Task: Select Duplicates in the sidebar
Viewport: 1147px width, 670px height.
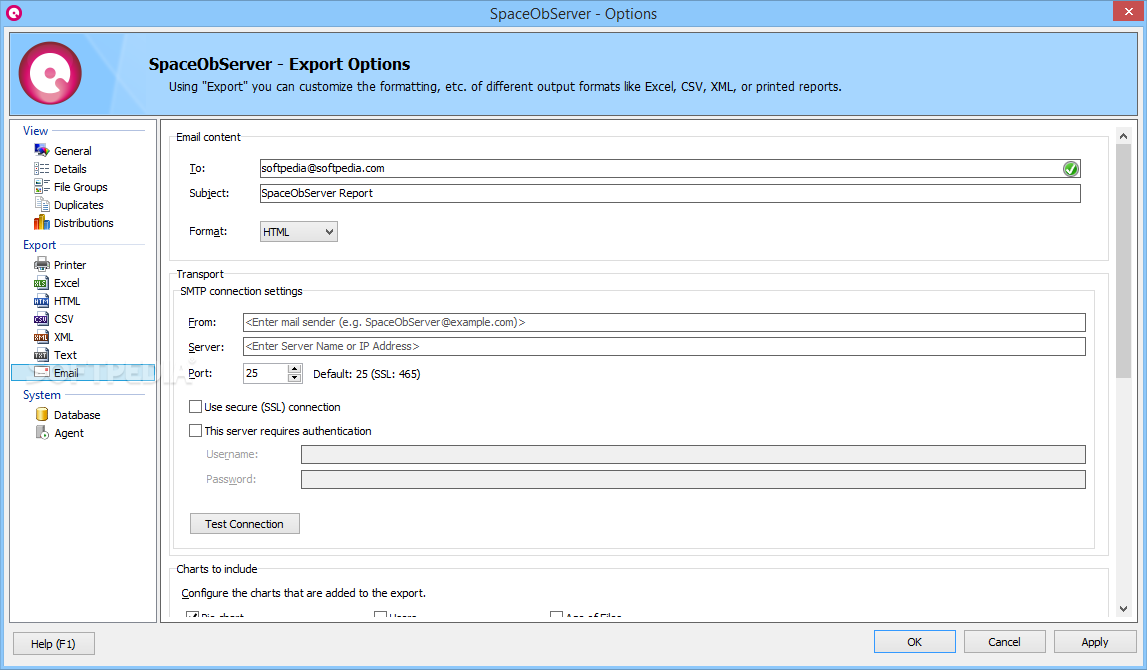Action: (69, 205)
